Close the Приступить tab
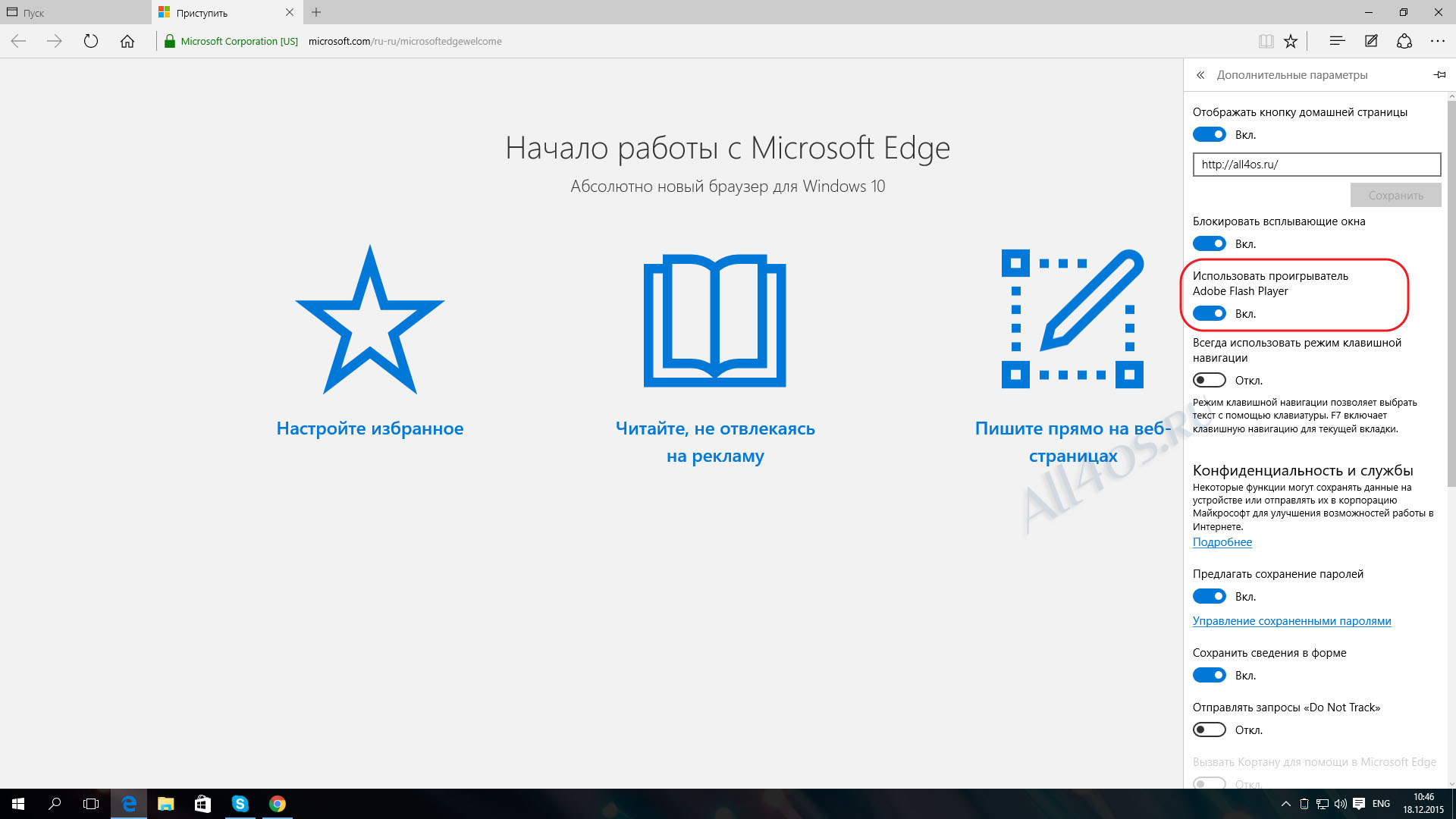This screenshot has height=819, width=1456. tap(289, 12)
